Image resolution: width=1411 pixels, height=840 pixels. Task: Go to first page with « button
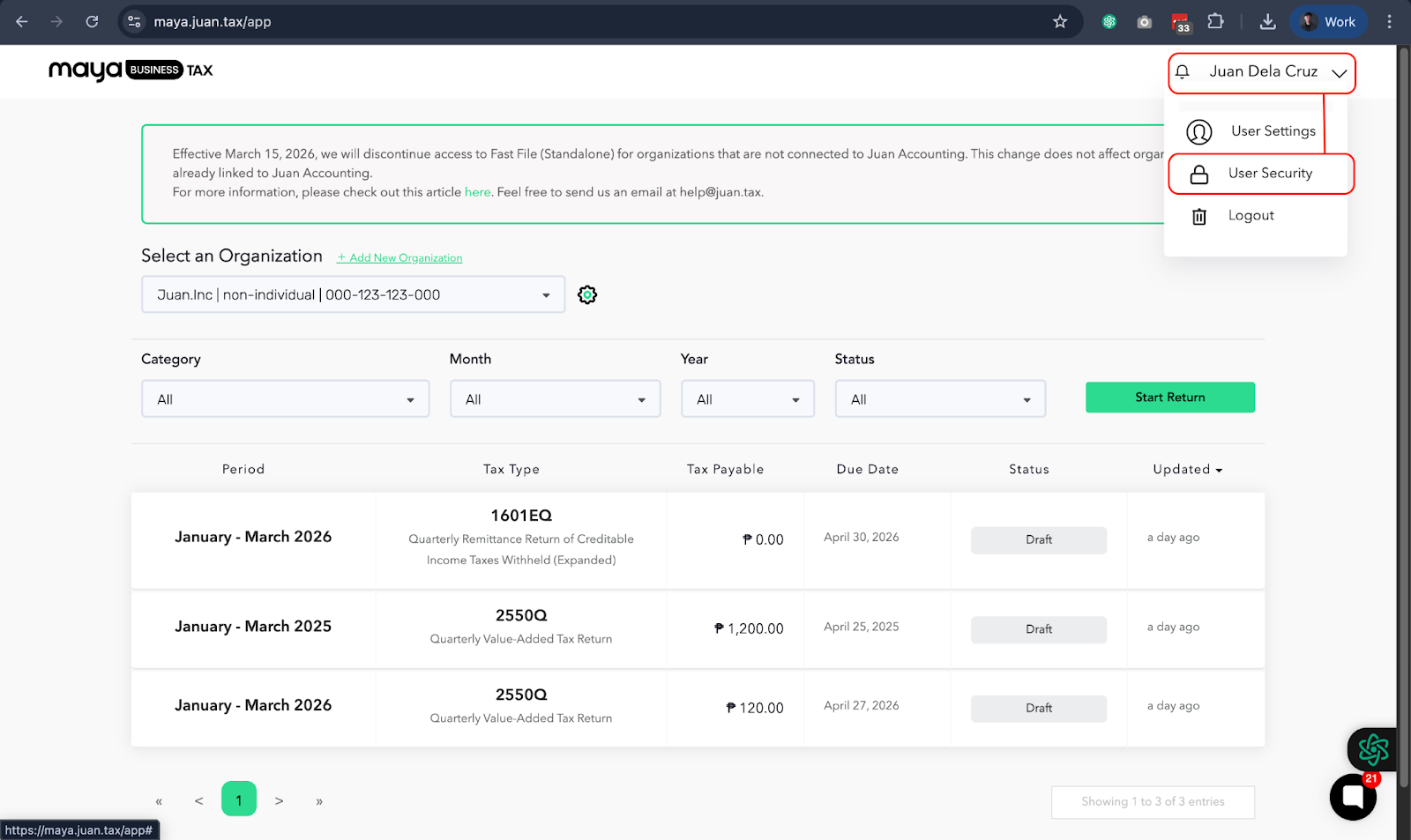coord(159,801)
